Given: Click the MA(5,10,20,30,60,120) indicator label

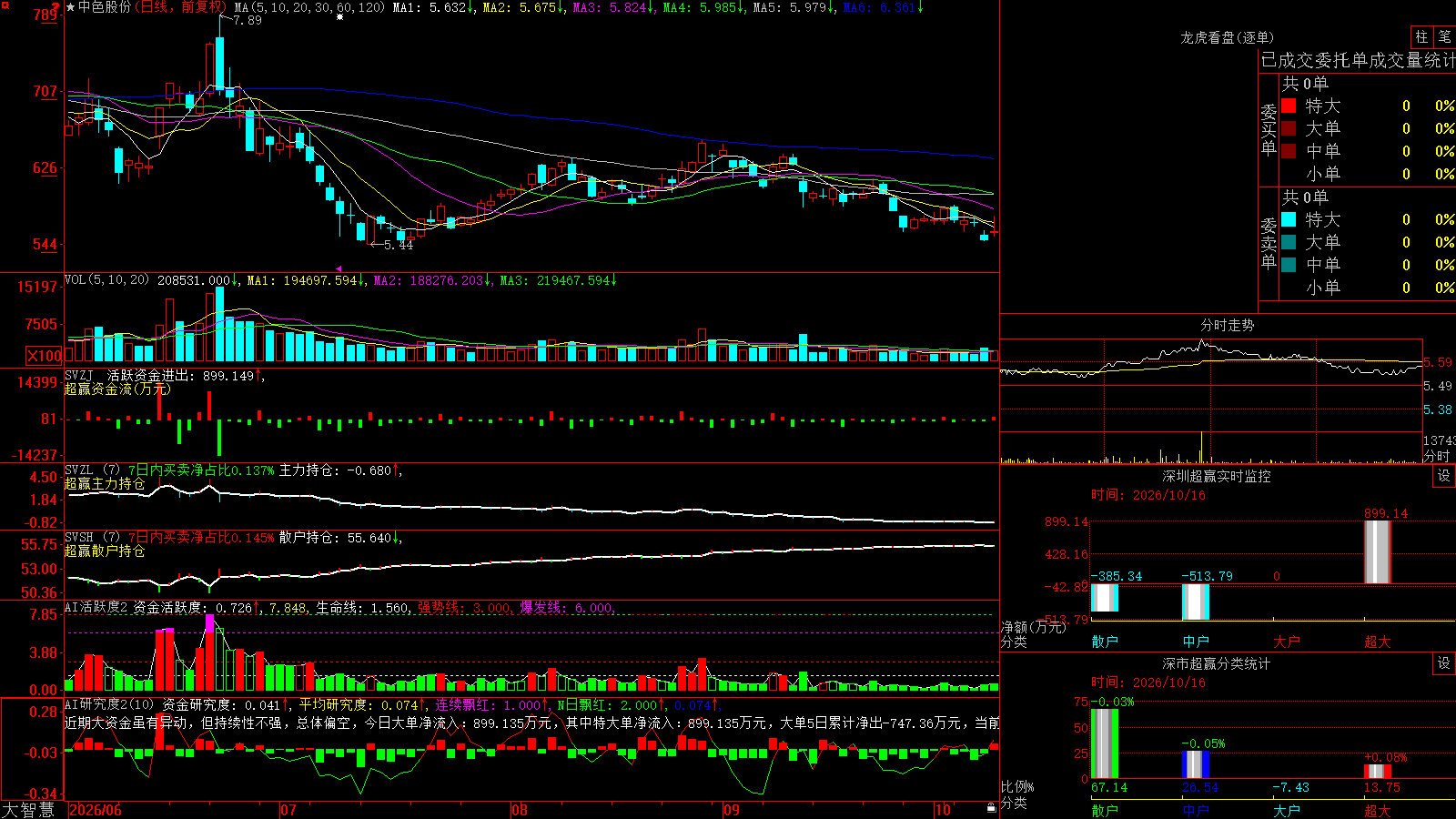Looking at the screenshot, I should (x=309, y=7).
